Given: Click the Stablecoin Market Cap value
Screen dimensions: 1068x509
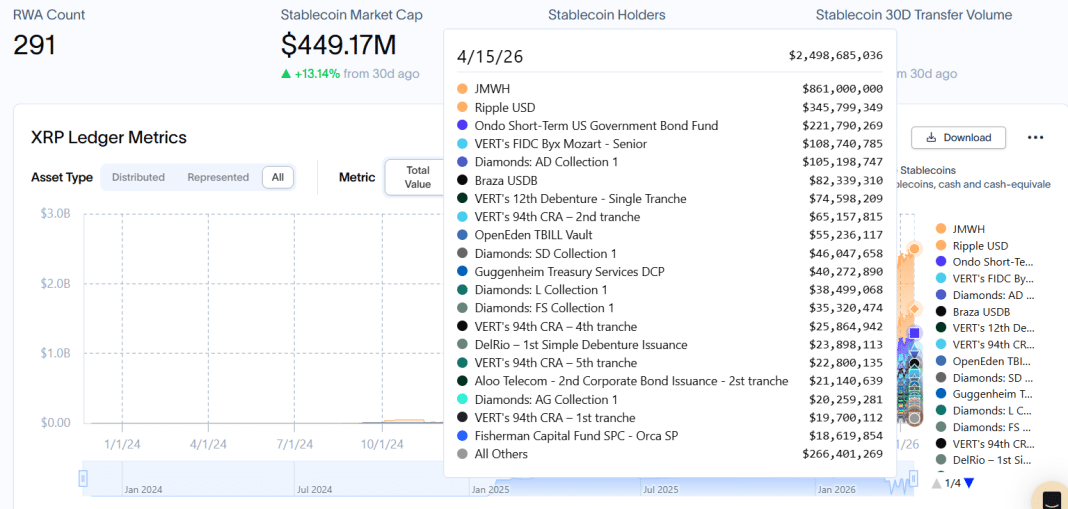Looking at the screenshot, I should [x=338, y=45].
